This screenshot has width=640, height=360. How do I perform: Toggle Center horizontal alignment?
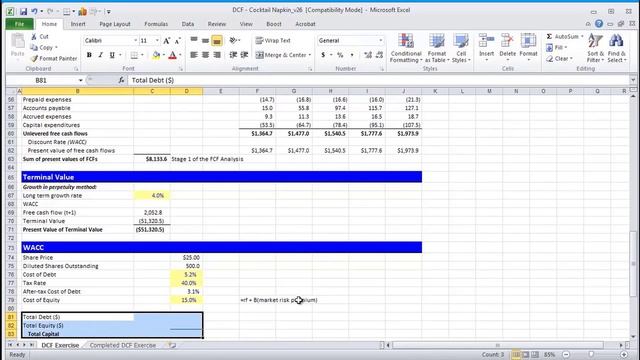205,55
